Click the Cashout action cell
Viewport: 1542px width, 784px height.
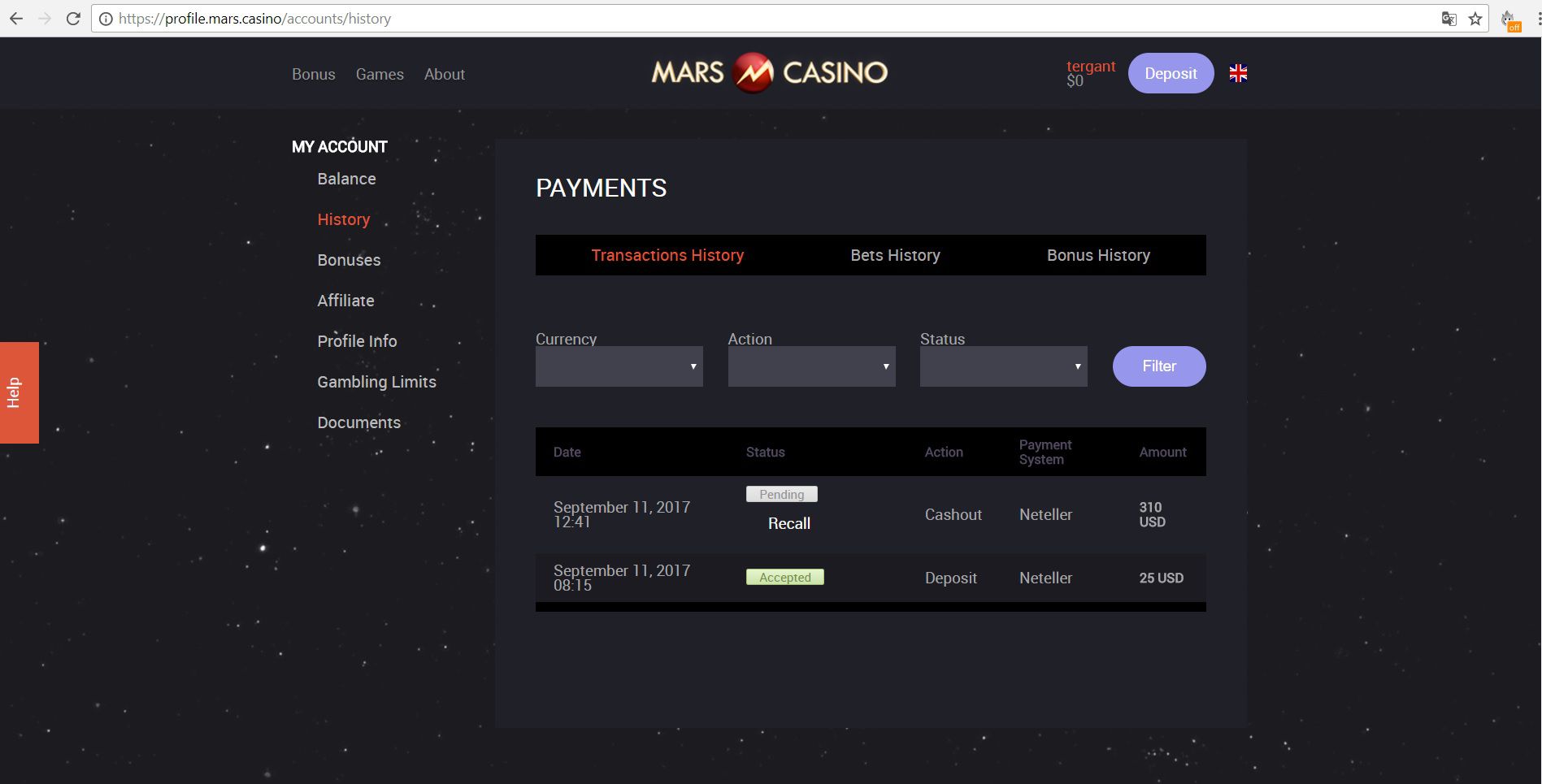(x=953, y=514)
